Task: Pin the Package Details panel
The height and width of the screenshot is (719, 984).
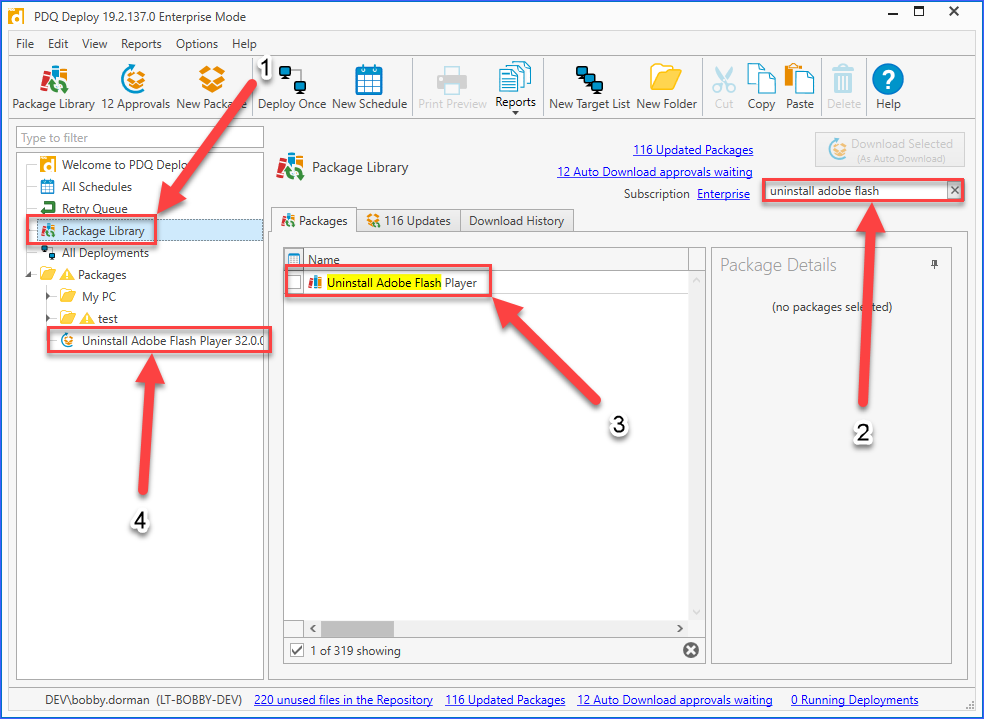Action: point(934,265)
